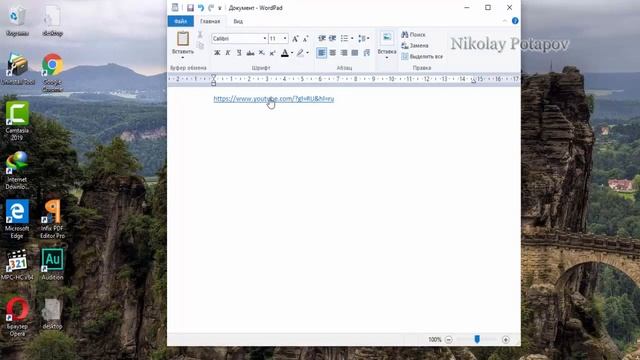Select the MPC-HC x64 desktop shortcut

tap(17, 264)
